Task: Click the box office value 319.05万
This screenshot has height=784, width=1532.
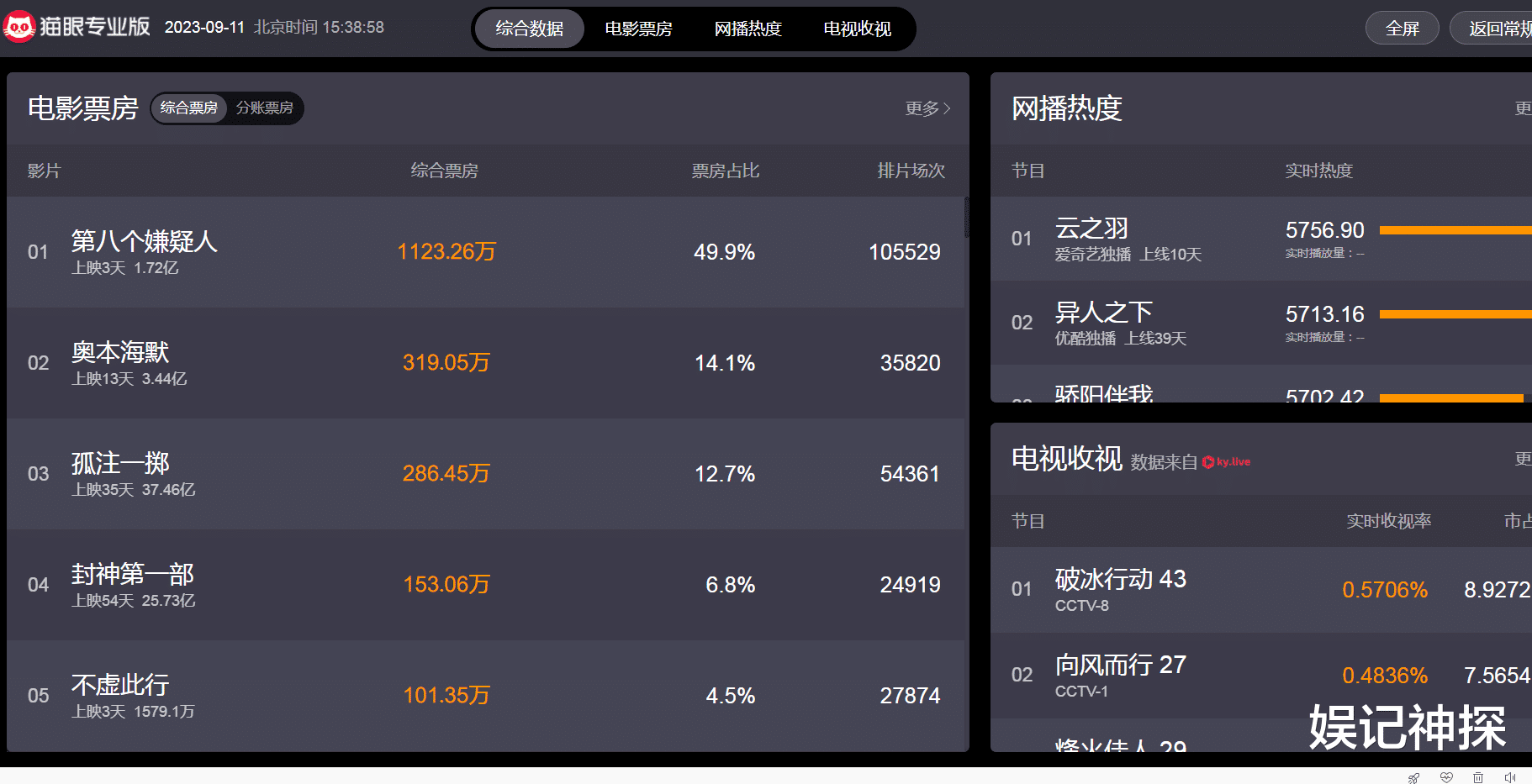Action: click(x=446, y=363)
